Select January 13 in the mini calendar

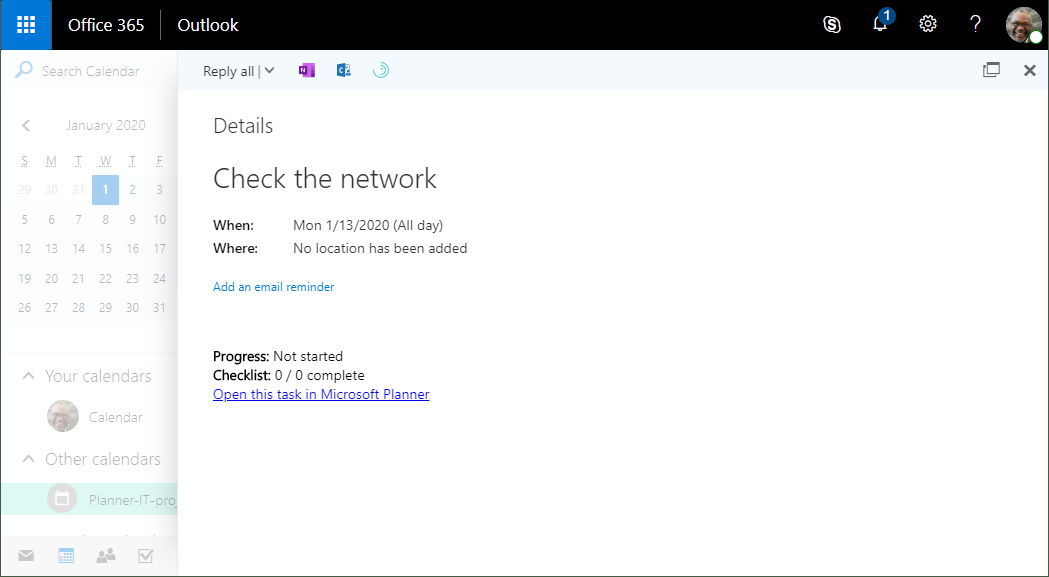52,249
